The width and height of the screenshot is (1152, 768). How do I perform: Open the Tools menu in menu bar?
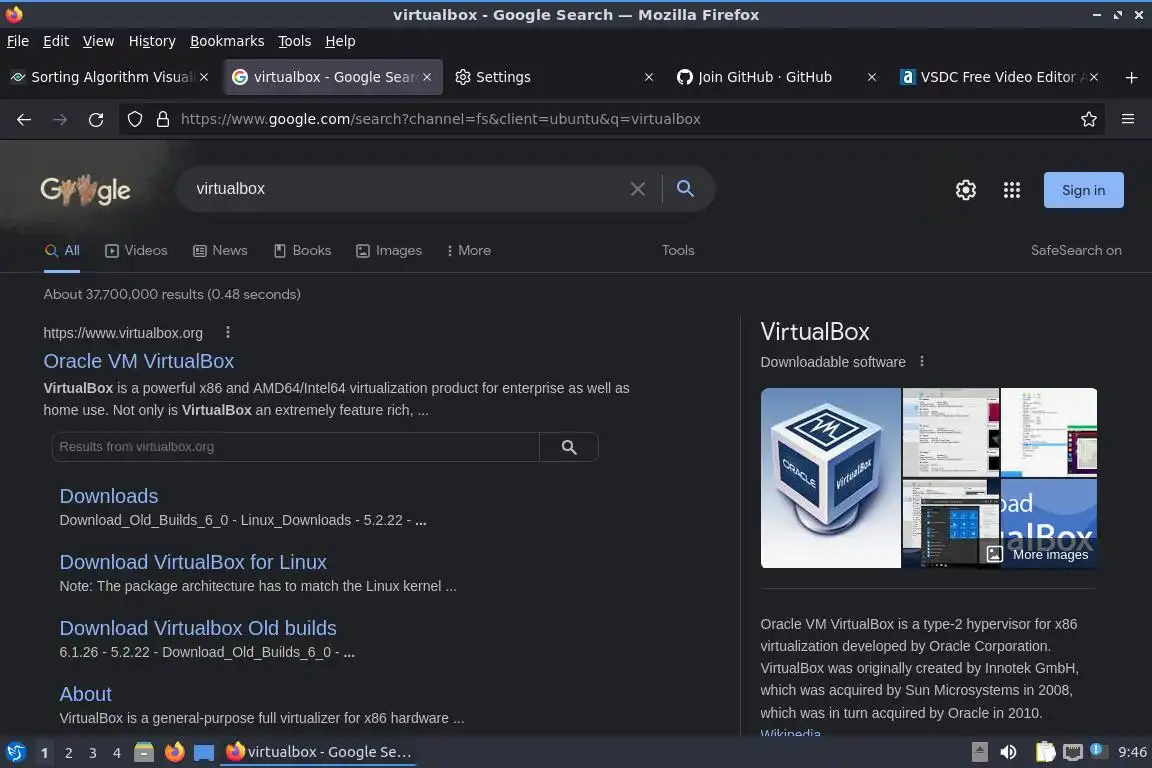pyautogui.click(x=295, y=41)
